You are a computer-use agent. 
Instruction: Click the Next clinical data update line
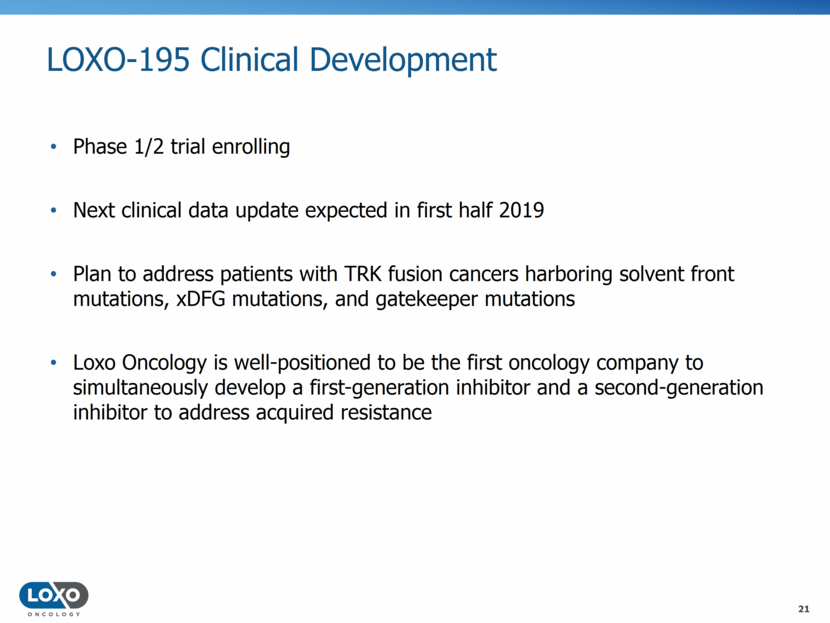(308, 212)
